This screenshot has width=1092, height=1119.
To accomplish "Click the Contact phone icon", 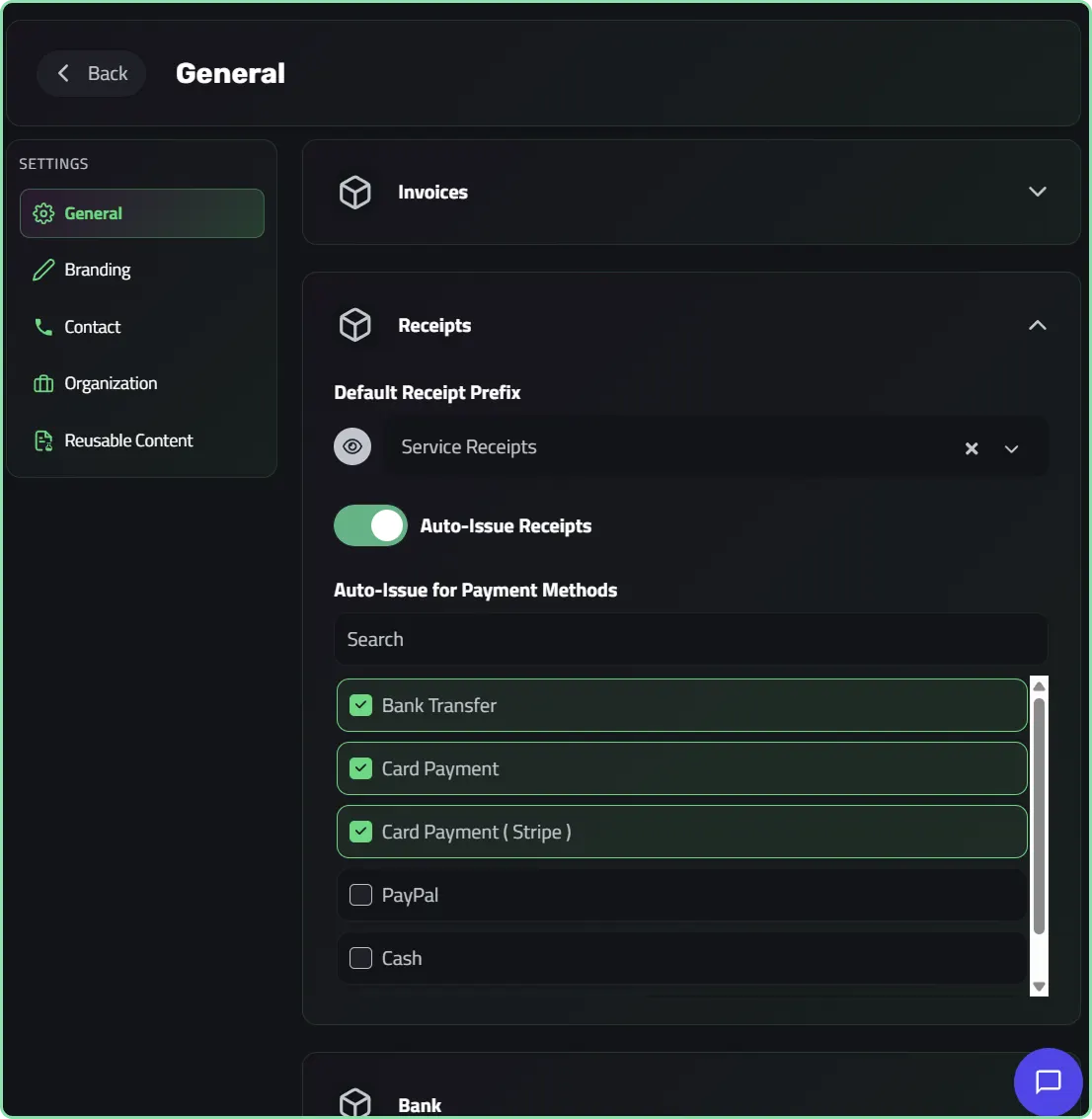I will coord(43,327).
